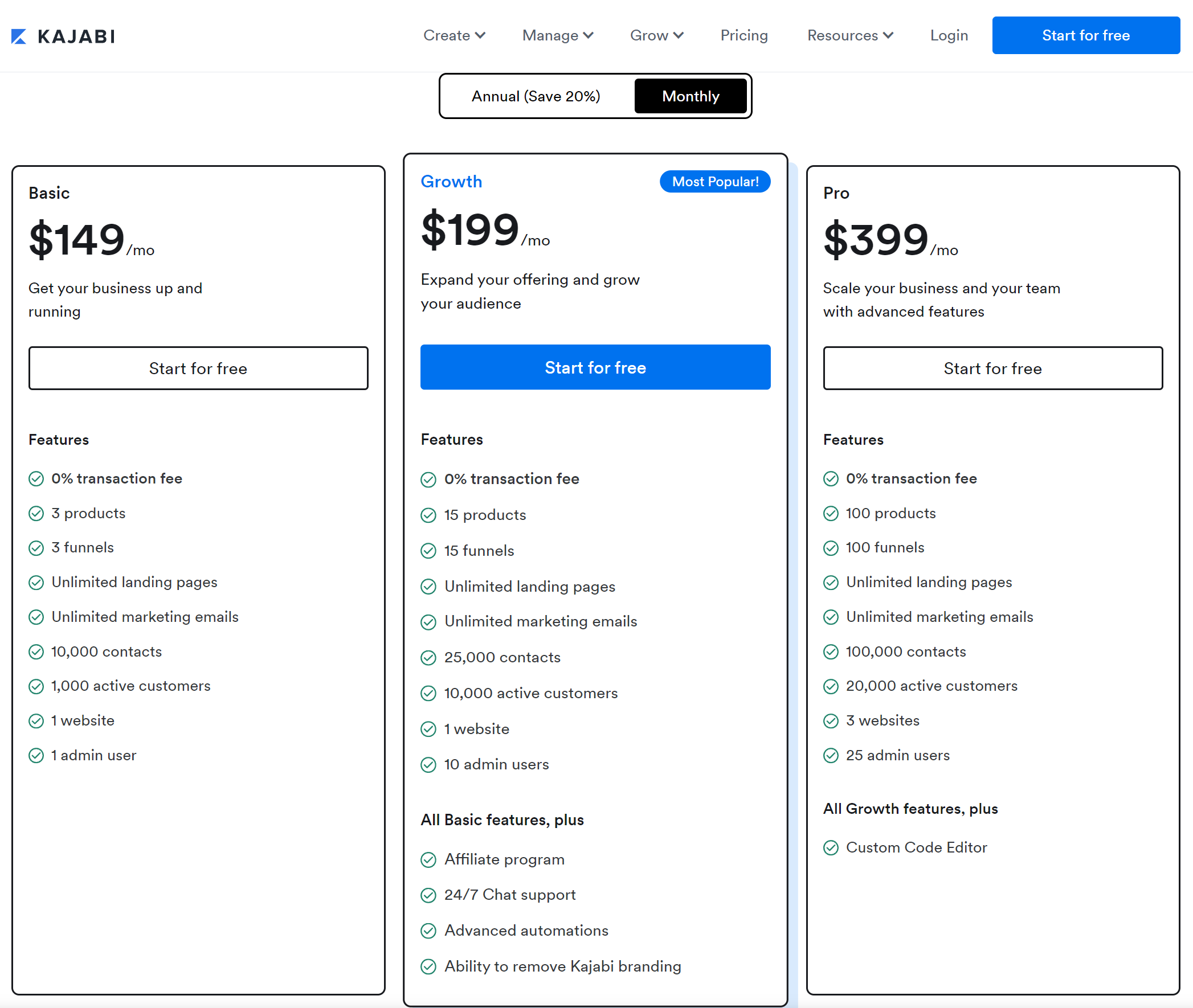
Task: Expand the Resources dropdown menu
Action: (849, 35)
